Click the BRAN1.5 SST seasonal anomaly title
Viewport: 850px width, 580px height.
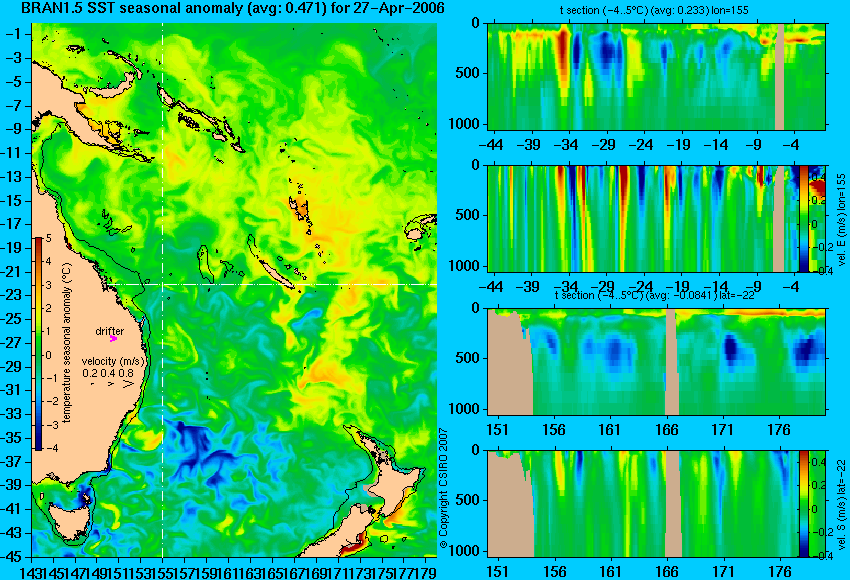233,8
